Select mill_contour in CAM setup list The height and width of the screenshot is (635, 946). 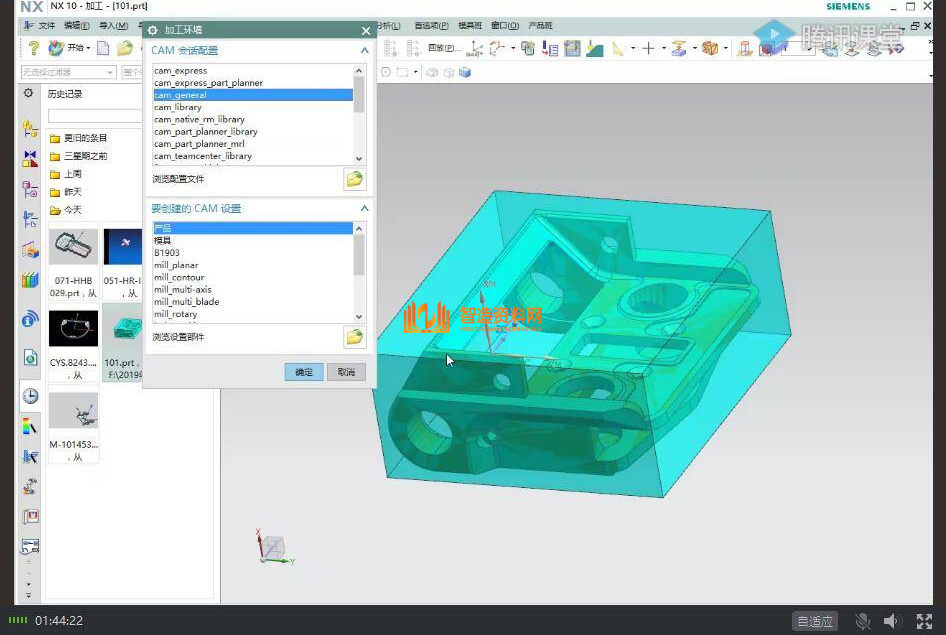click(x=179, y=278)
